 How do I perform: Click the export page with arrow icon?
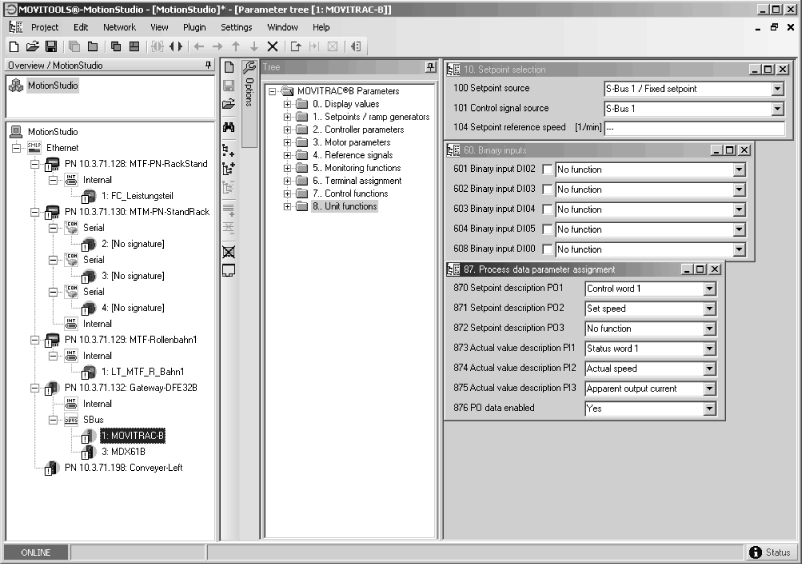(x=296, y=47)
